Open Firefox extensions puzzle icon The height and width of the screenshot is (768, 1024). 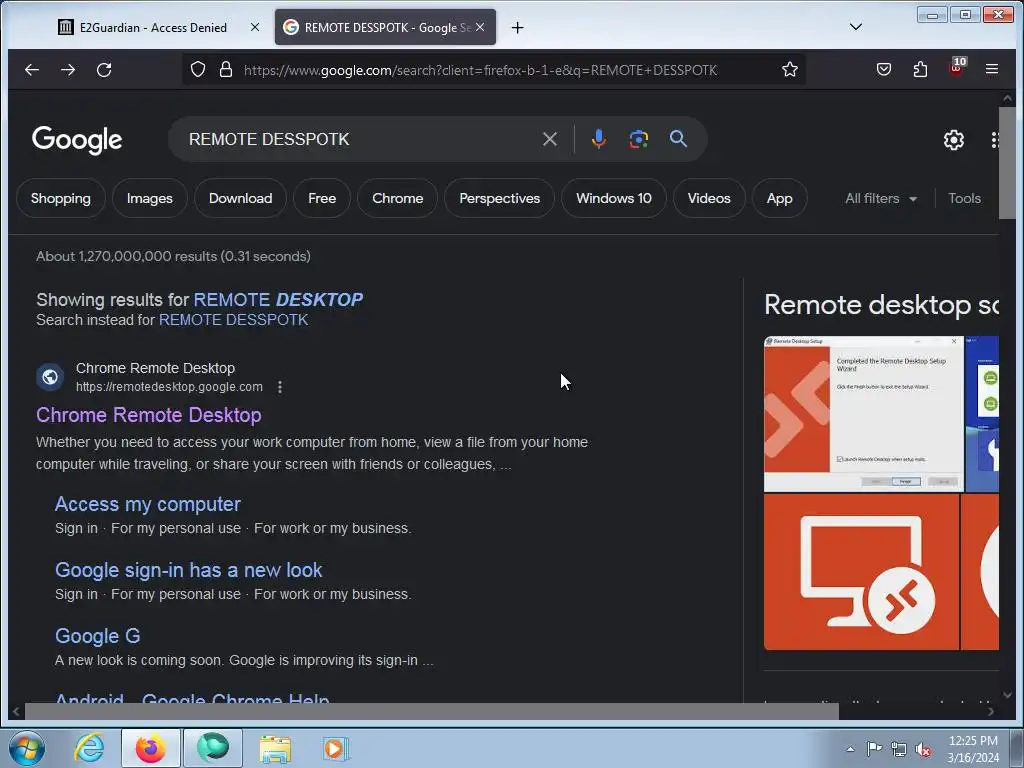(x=920, y=69)
